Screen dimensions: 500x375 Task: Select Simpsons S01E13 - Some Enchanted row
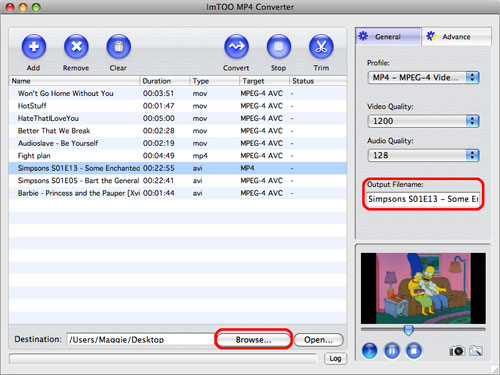(x=178, y=168)
